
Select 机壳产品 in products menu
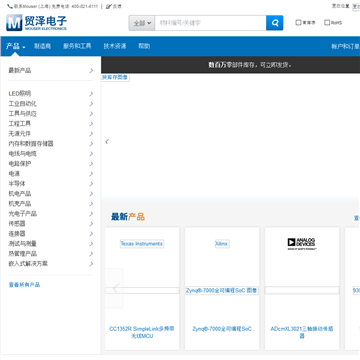[20, 204]
